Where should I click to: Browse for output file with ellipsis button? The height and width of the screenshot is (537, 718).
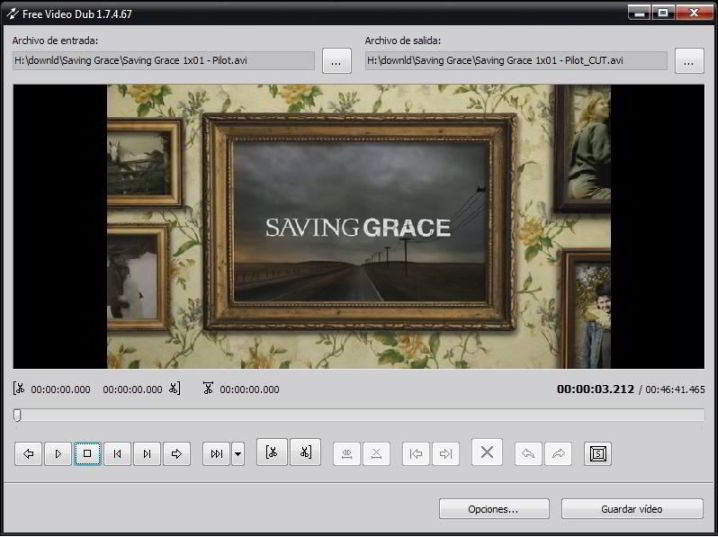[689, 61]
